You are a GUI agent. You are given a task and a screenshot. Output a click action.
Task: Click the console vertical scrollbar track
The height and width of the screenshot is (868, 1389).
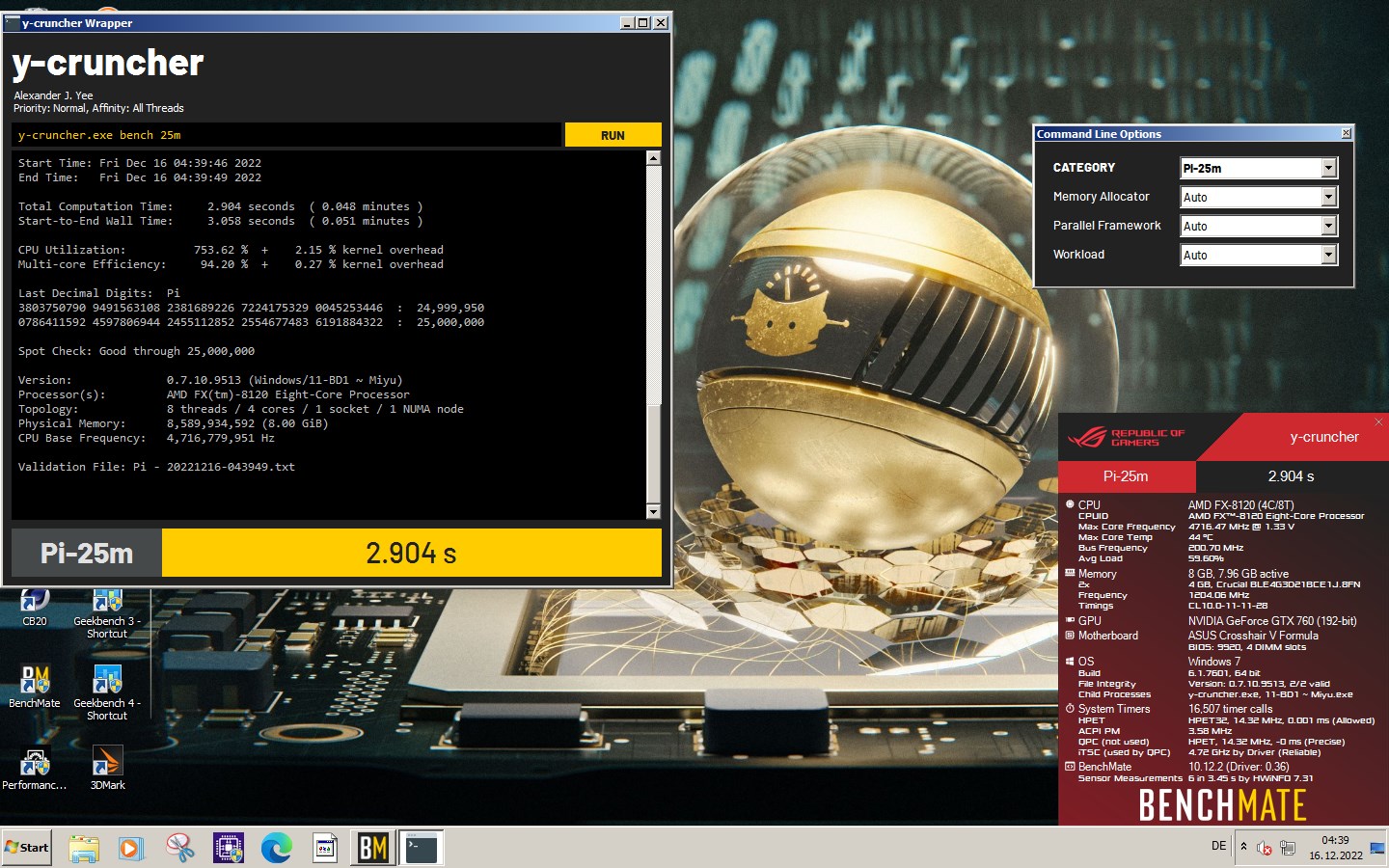(x=653, y=335)
